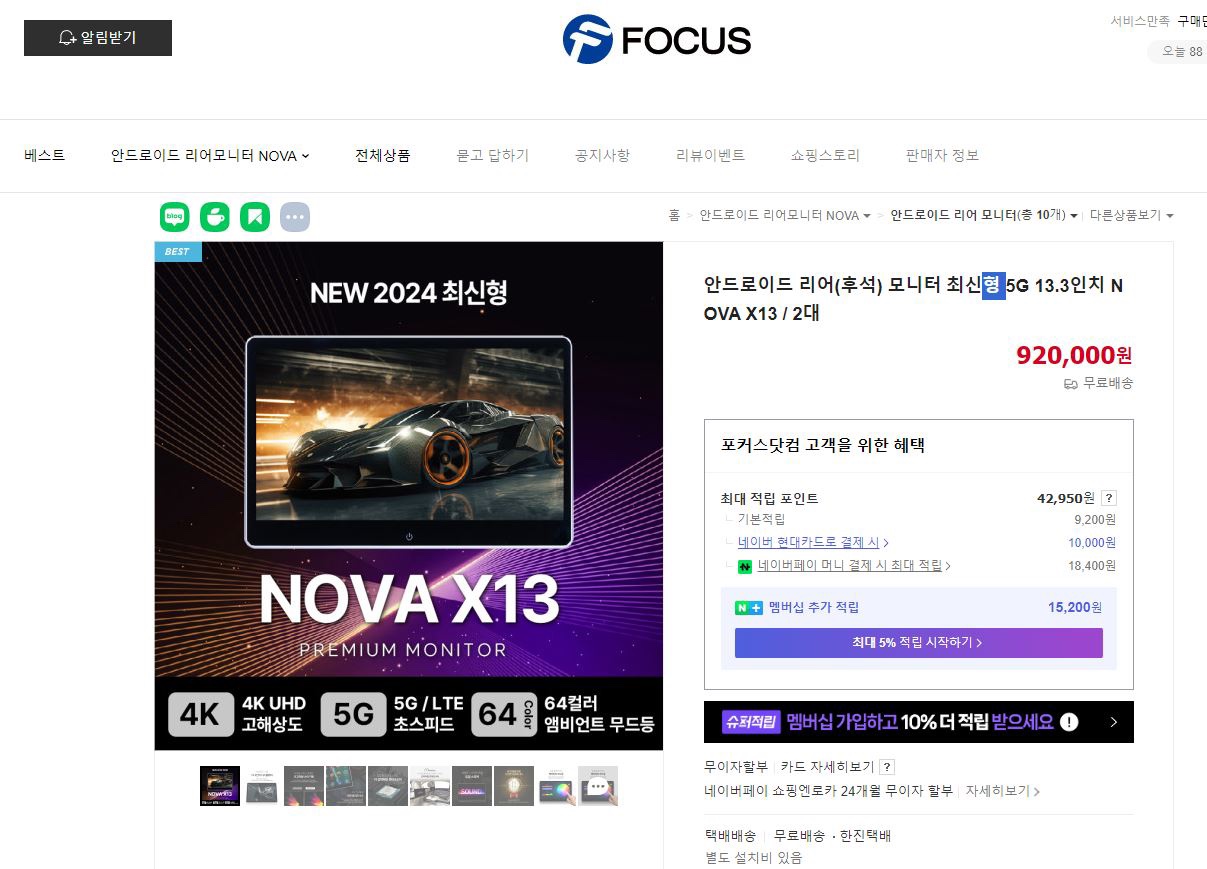Open the 전체상품 menu
Screen dimensions: 1207x869
(x=383, y=156)
